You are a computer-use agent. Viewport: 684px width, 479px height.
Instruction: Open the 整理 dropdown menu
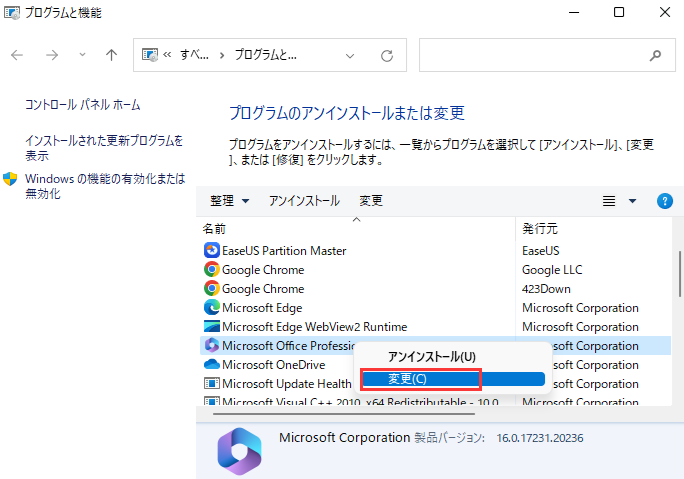pos(229,201)
